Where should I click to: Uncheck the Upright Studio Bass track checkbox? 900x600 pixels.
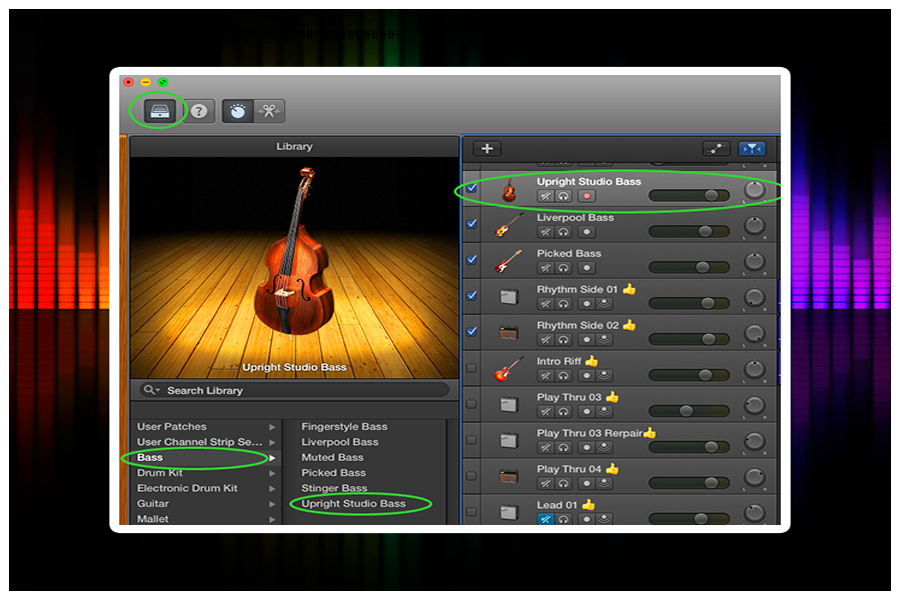472,188
